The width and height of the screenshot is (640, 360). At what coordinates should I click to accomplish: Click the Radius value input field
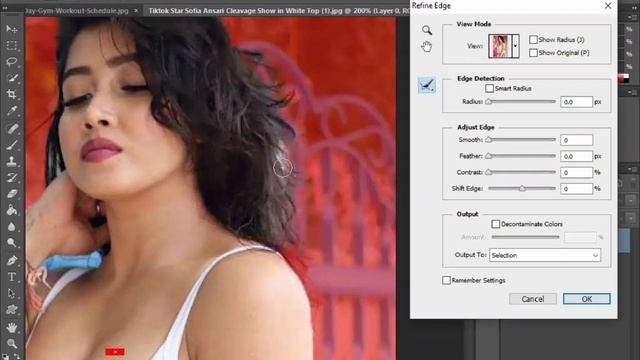tap(576, 102)
